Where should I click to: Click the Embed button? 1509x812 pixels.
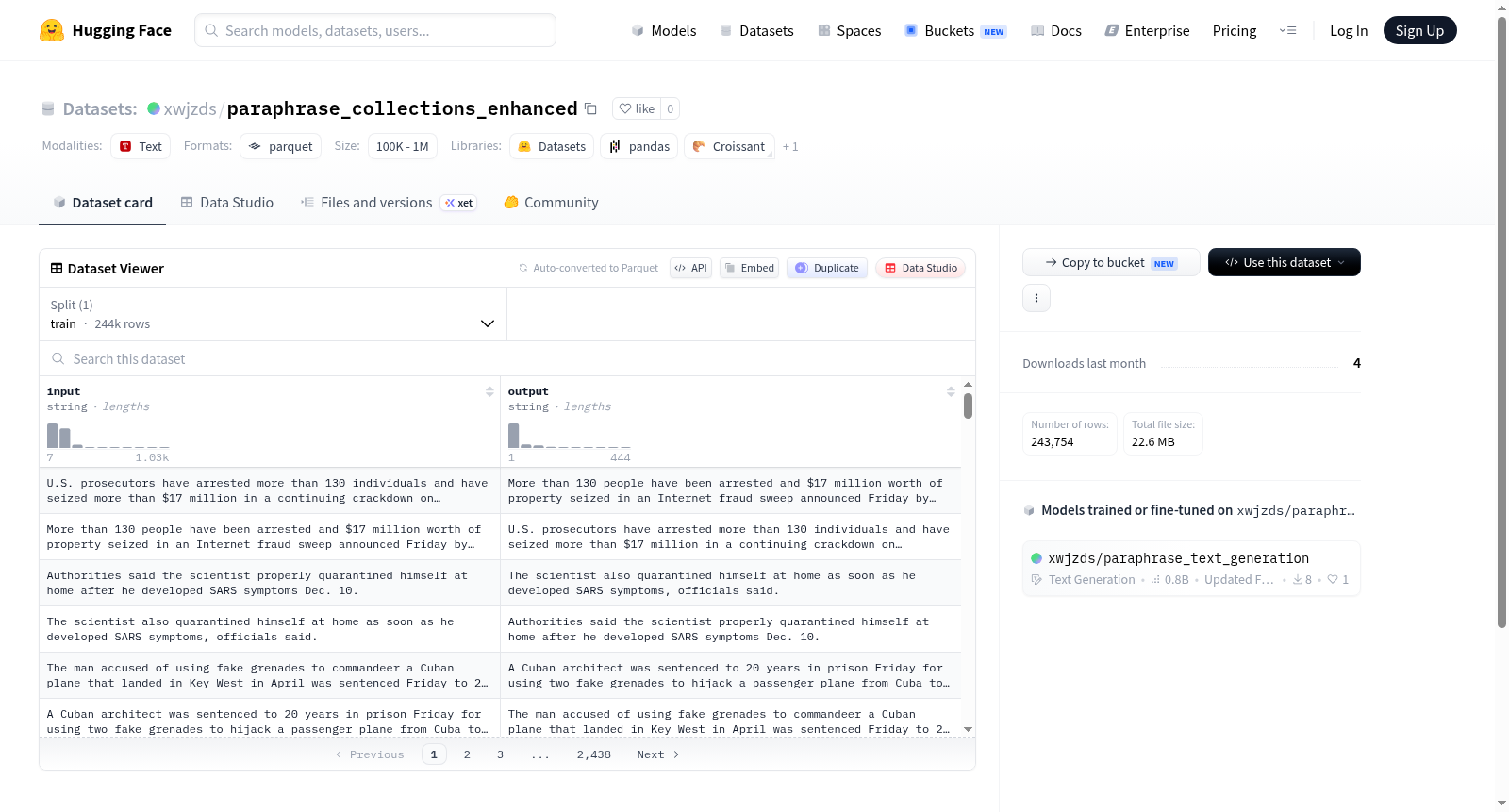[749, 268]
